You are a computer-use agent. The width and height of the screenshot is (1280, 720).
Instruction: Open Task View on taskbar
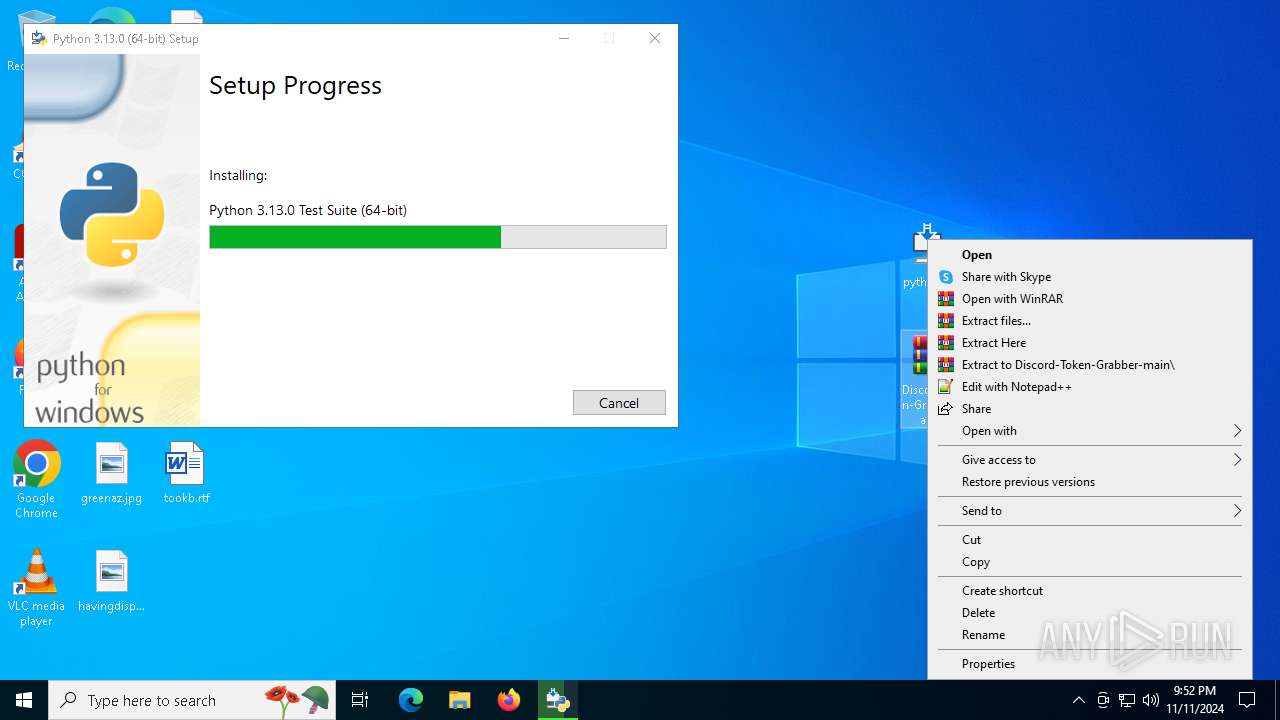(360, 700)
